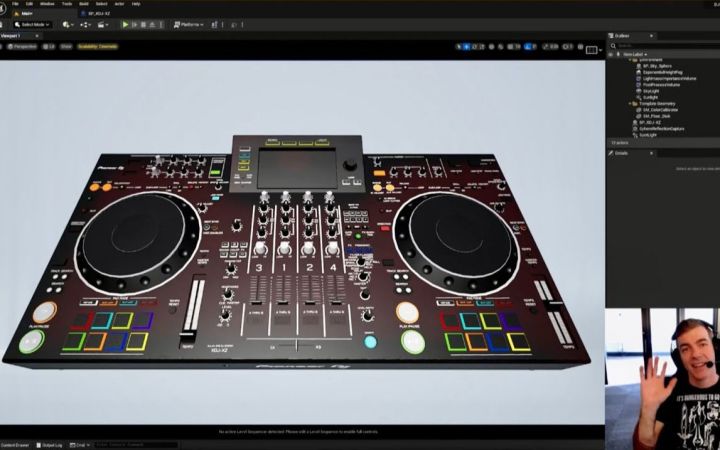720x450 pixels.
Task: Open the Blueprints dropdown in toolbar
Action: tap(85, 24)
